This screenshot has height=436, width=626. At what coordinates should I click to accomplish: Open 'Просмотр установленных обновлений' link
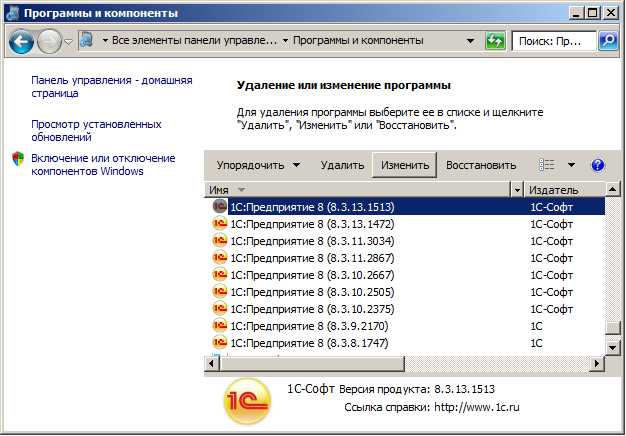tap(96, 131)
